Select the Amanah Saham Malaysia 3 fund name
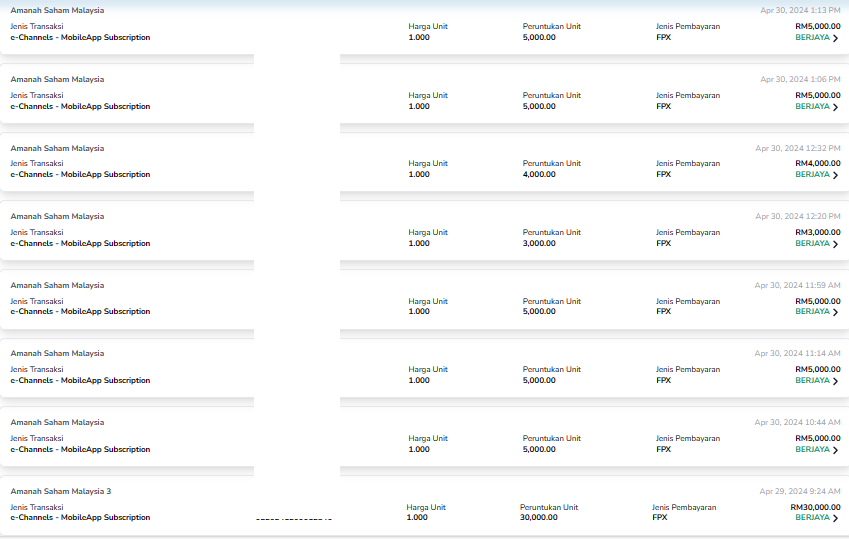Viewport: 849px width, 539px height. click(x=61, y=491)
